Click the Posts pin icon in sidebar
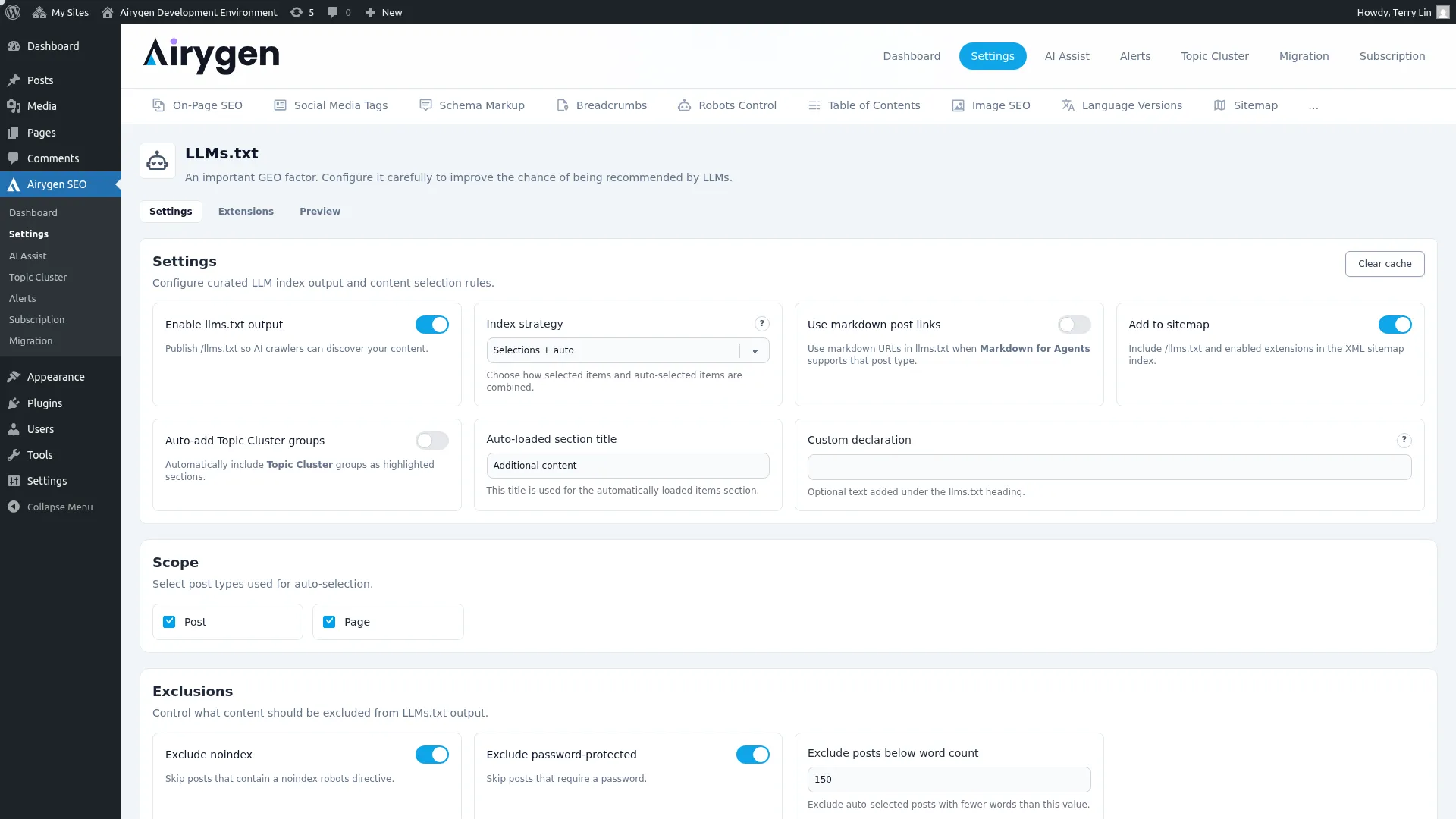The image size is (1456, 819). tap(14, 80)
